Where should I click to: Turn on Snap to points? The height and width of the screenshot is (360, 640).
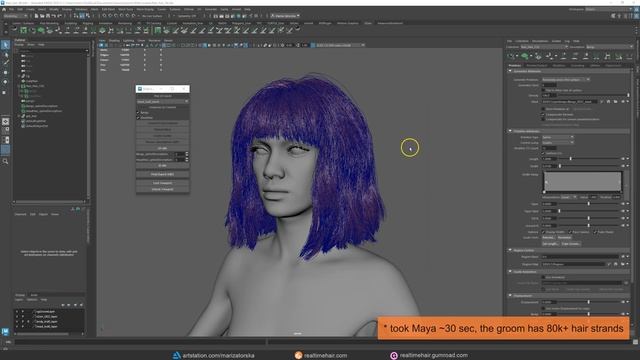point(116,16)
